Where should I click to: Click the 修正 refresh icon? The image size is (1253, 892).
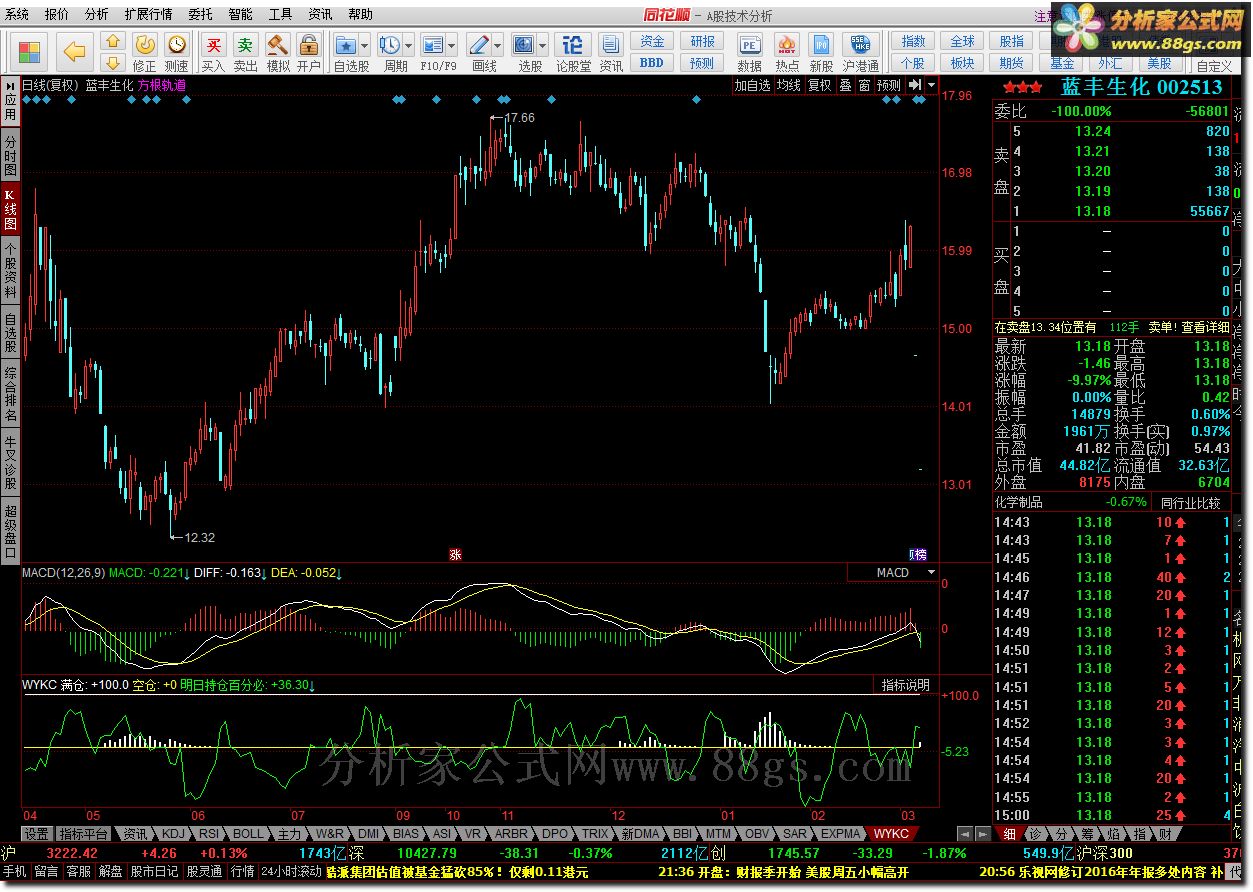145,51
